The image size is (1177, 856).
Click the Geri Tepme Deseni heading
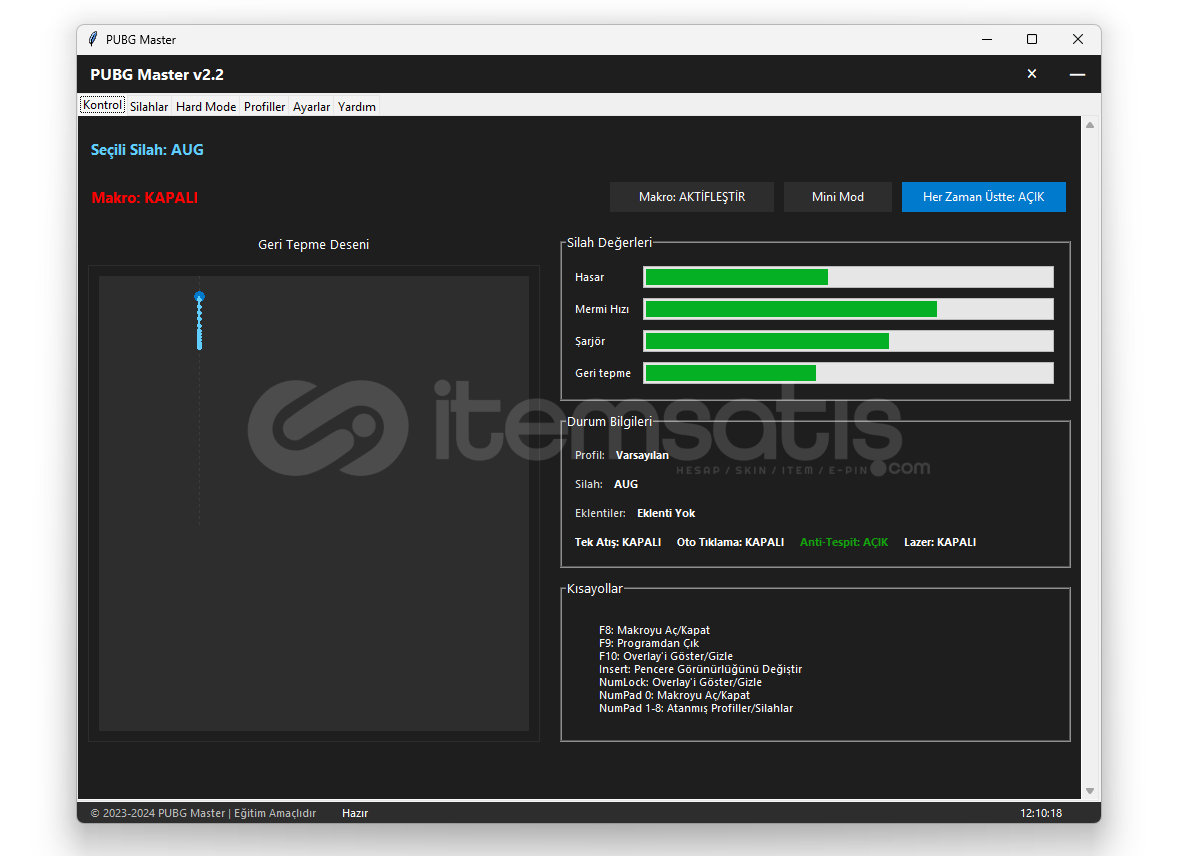pyautogui.click(x=314, y=245)
